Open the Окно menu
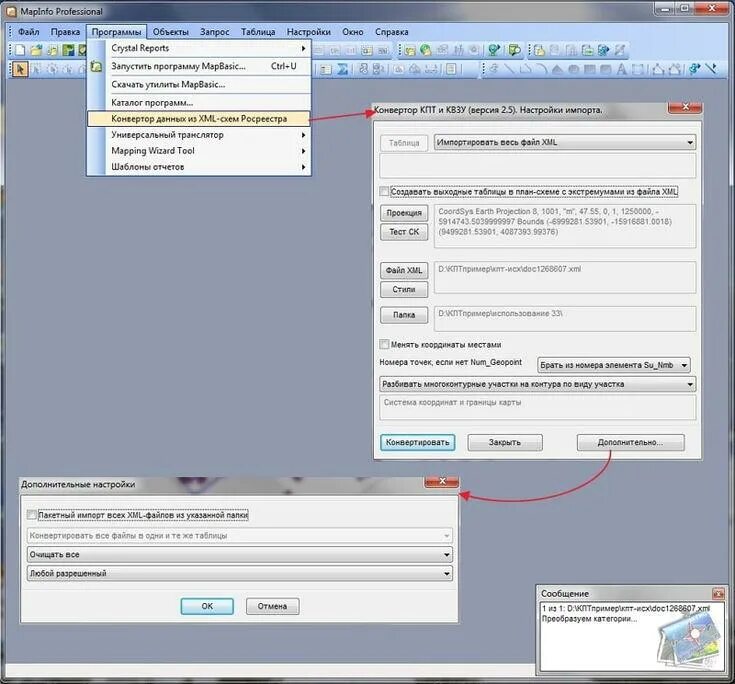Image resolution: width=735 pixels, height=684 pixels. click(352, 32)
